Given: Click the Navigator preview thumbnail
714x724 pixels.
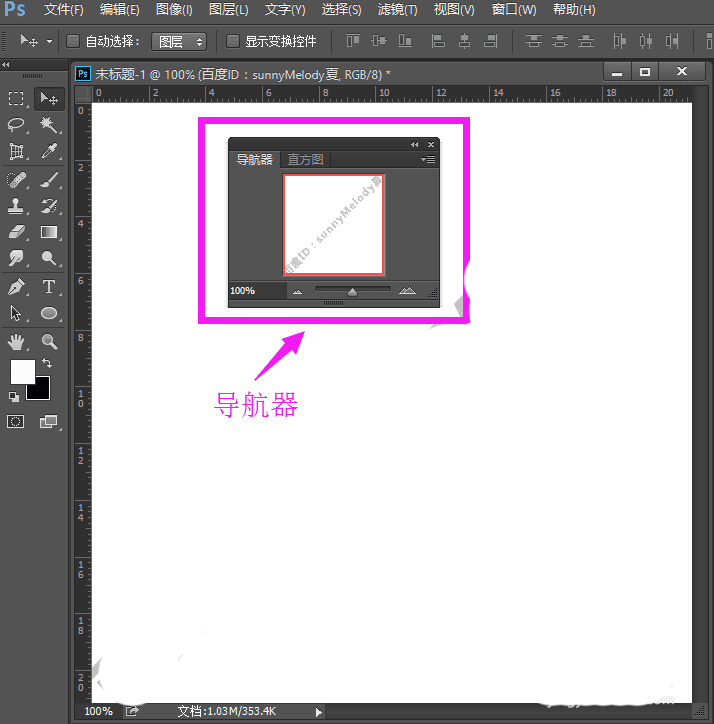Looking at the screenshot, I should click(333, 224).
